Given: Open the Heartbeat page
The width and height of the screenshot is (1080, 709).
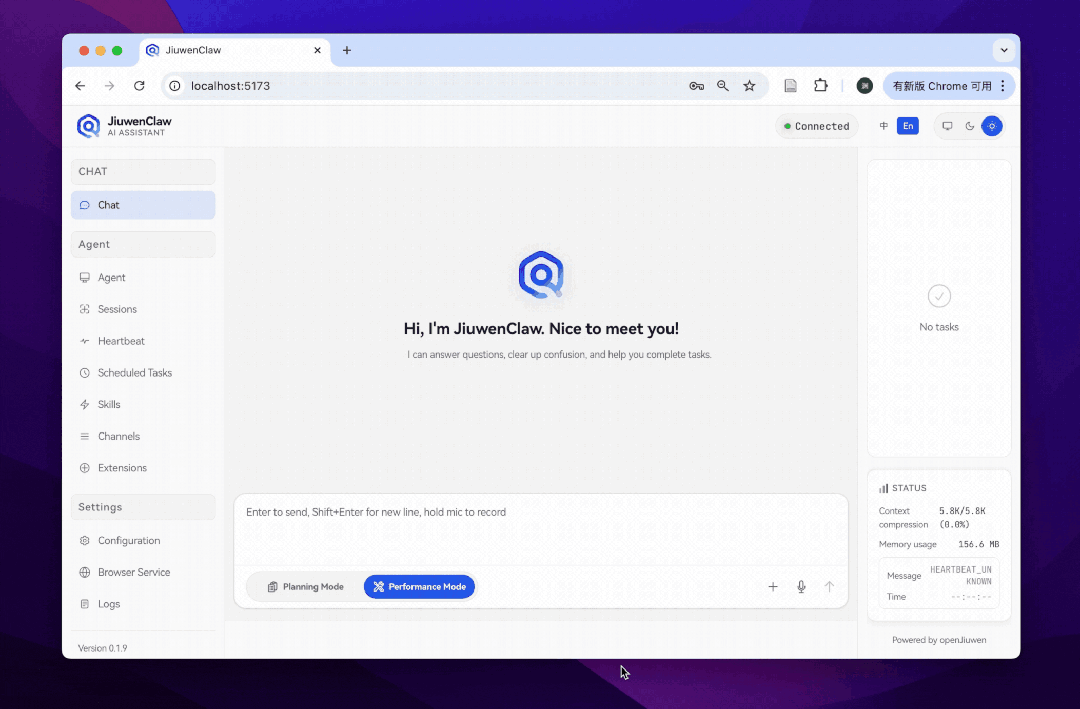Looking at the screenshot, I should pyautogui.click(x=143, y=340).
